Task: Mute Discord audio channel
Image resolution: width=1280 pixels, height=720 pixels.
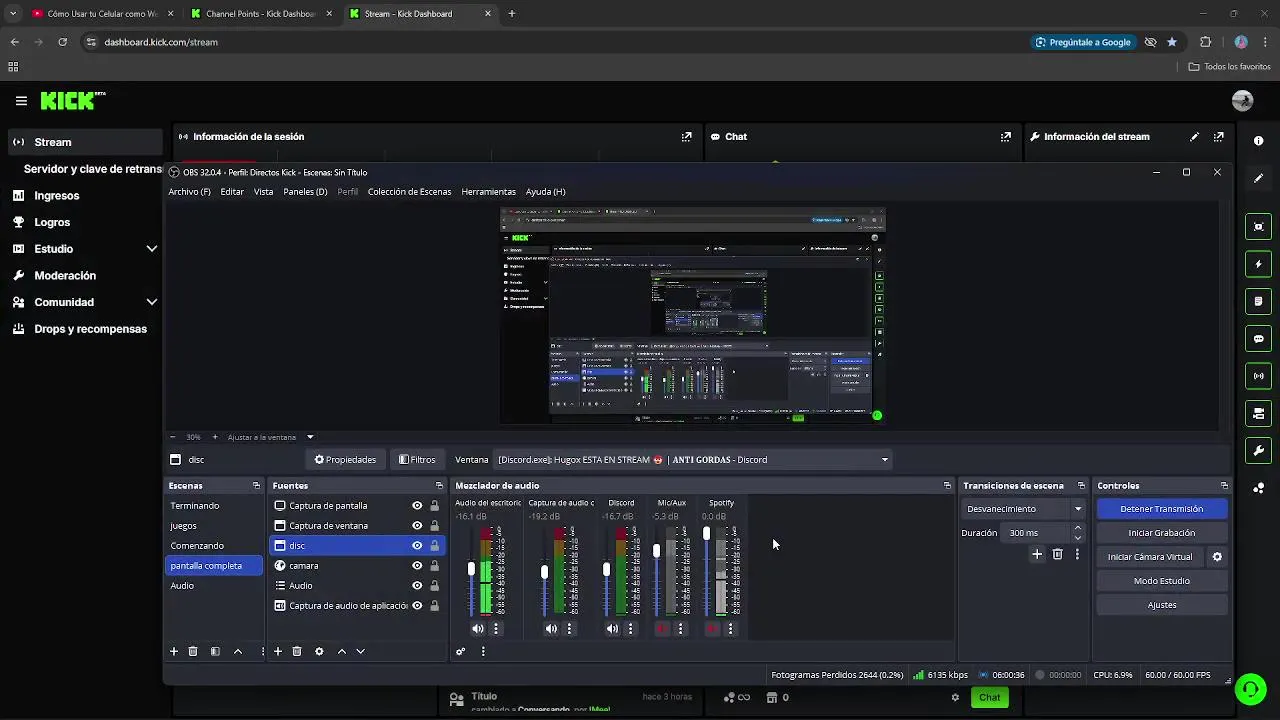Action: (x=612, y=629)
